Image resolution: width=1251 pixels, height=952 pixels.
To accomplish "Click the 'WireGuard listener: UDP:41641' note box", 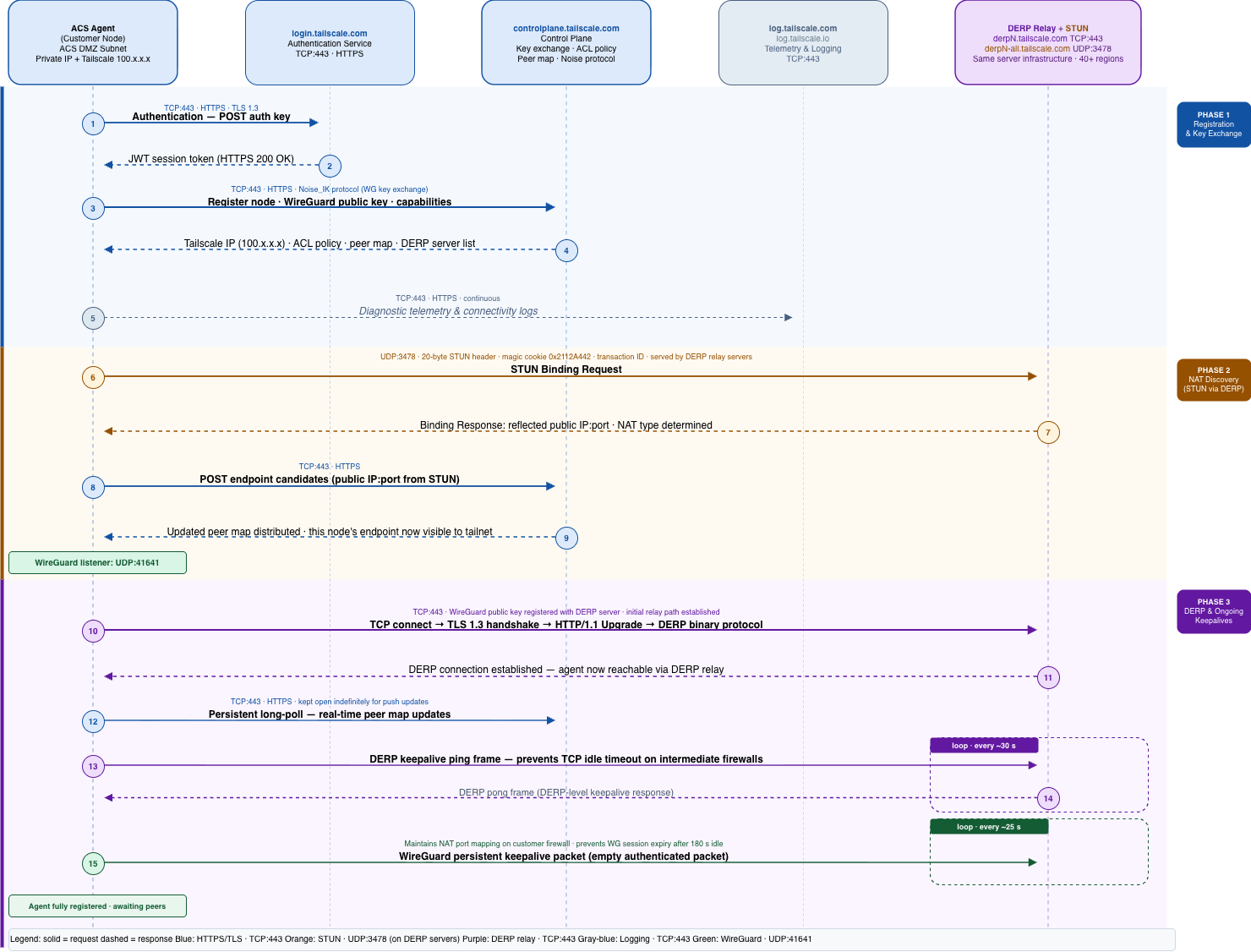I will [x=97, y=562].
